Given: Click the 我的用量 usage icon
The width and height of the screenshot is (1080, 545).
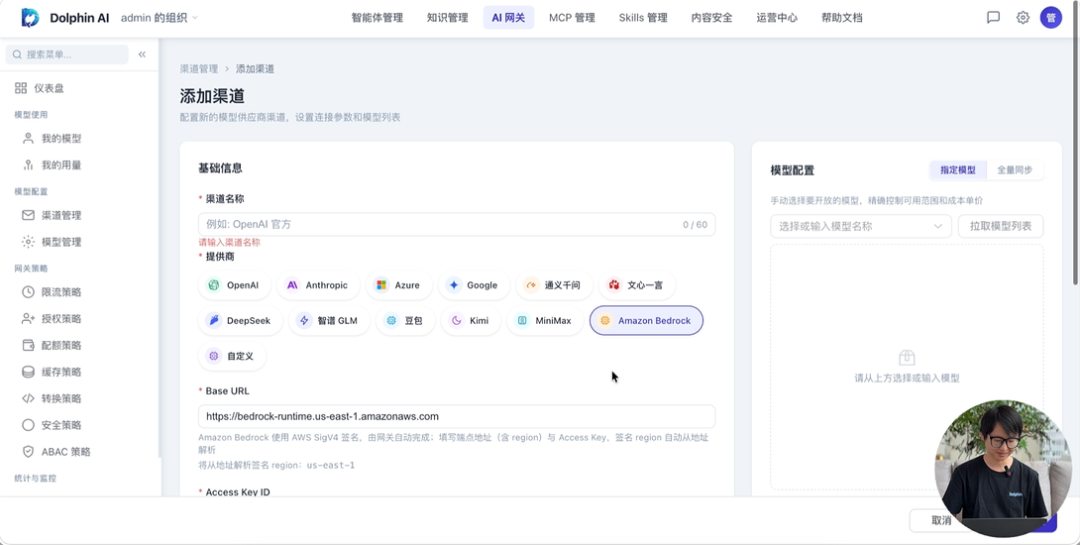Looking at the screenshot, I should (28, 165).
